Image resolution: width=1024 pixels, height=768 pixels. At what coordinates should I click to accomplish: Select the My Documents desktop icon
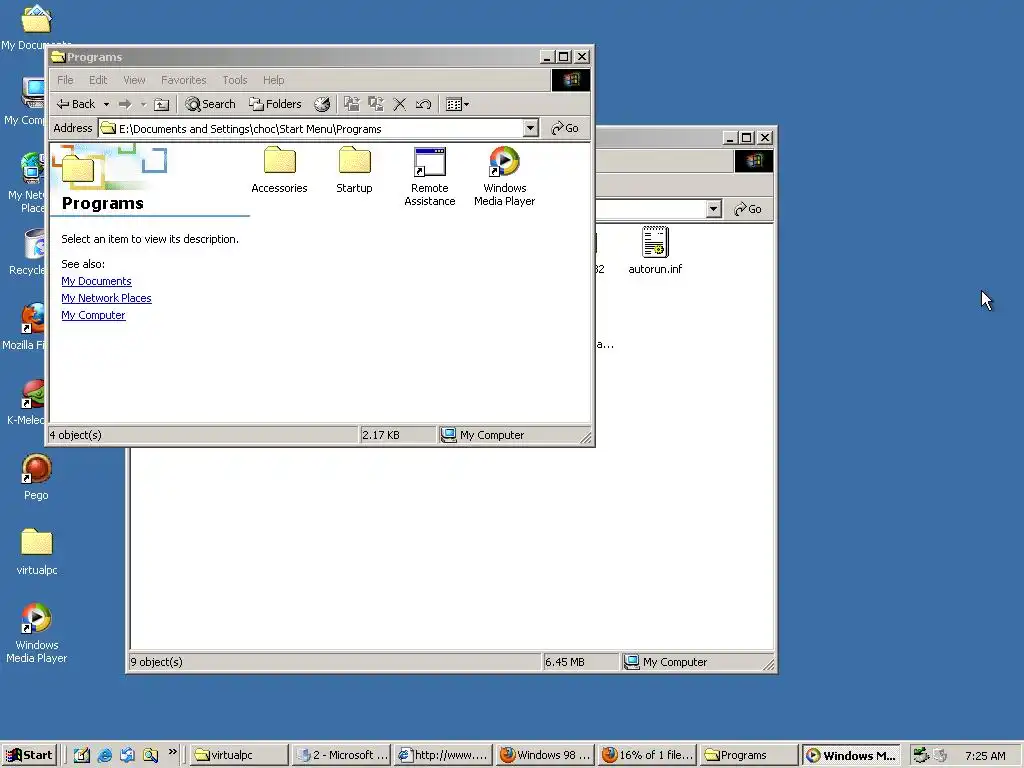click(x=36, y=27)
